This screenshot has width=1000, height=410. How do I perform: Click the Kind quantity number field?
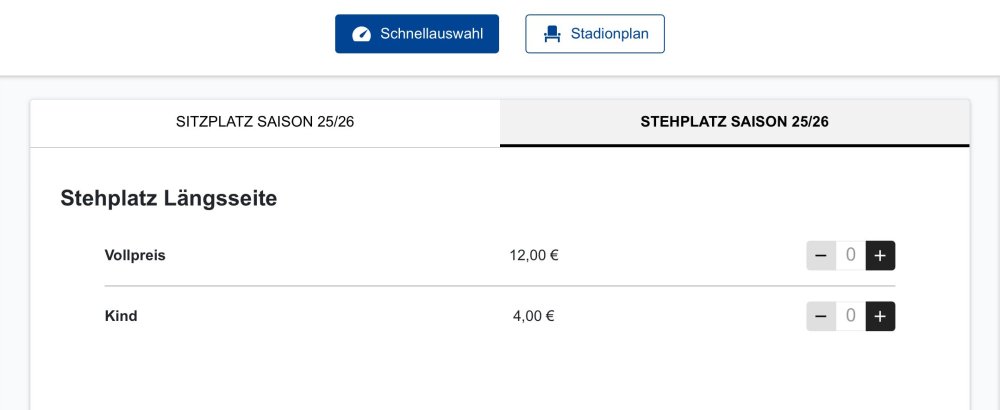coord(850,316)
